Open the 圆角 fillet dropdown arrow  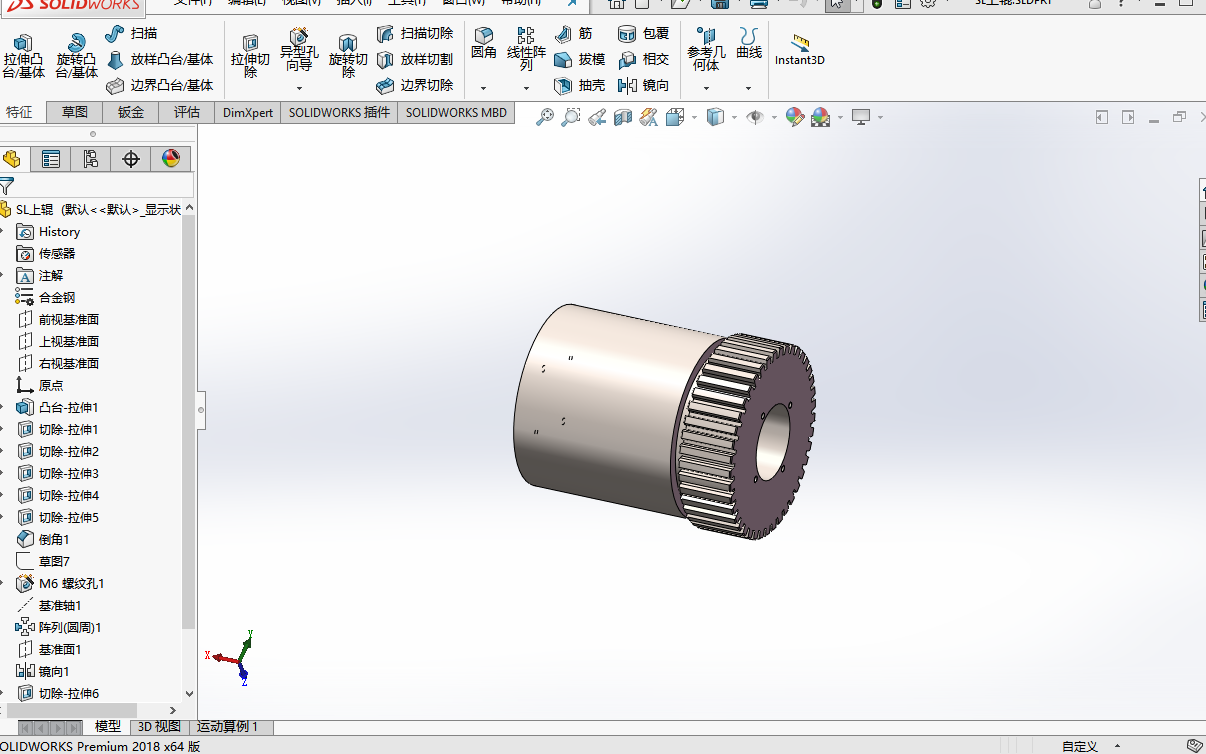click(484, 88)
